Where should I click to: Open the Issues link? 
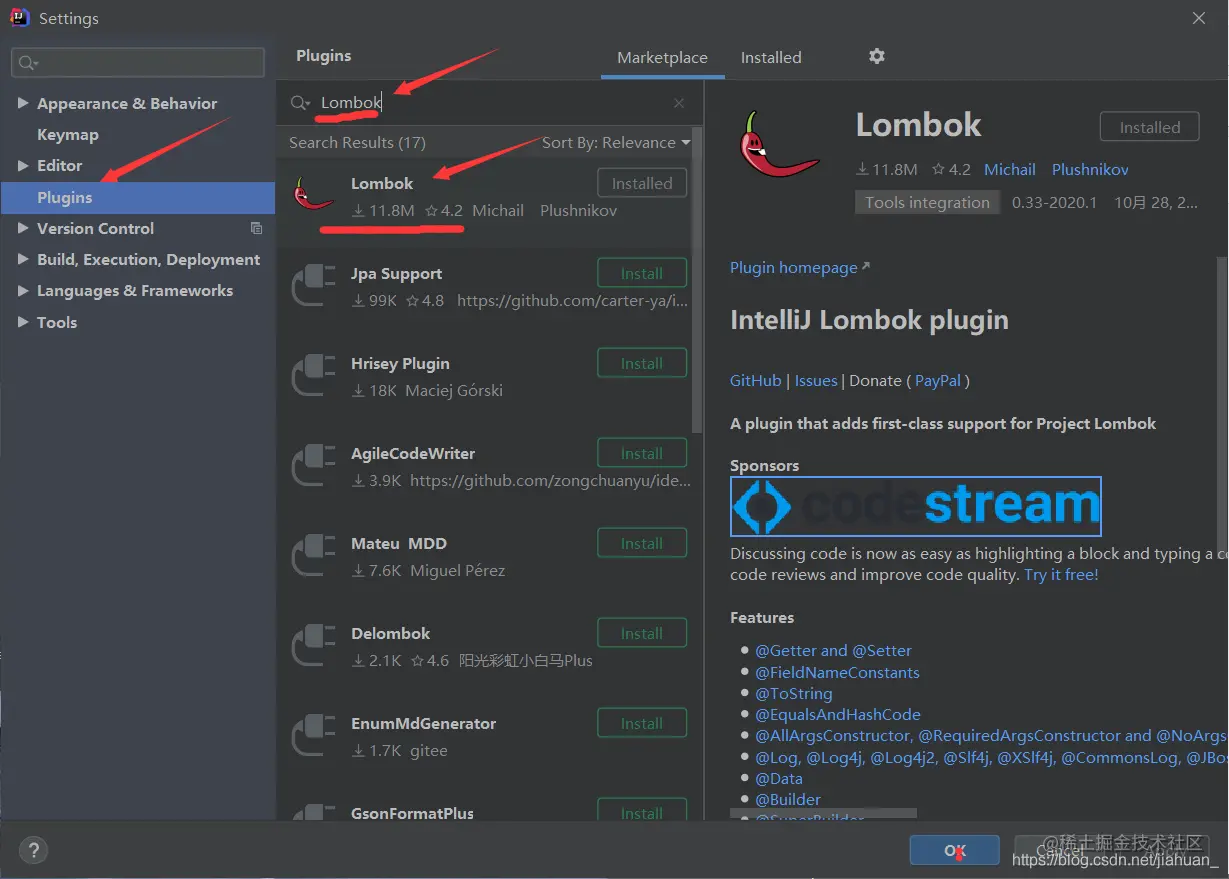816,380
